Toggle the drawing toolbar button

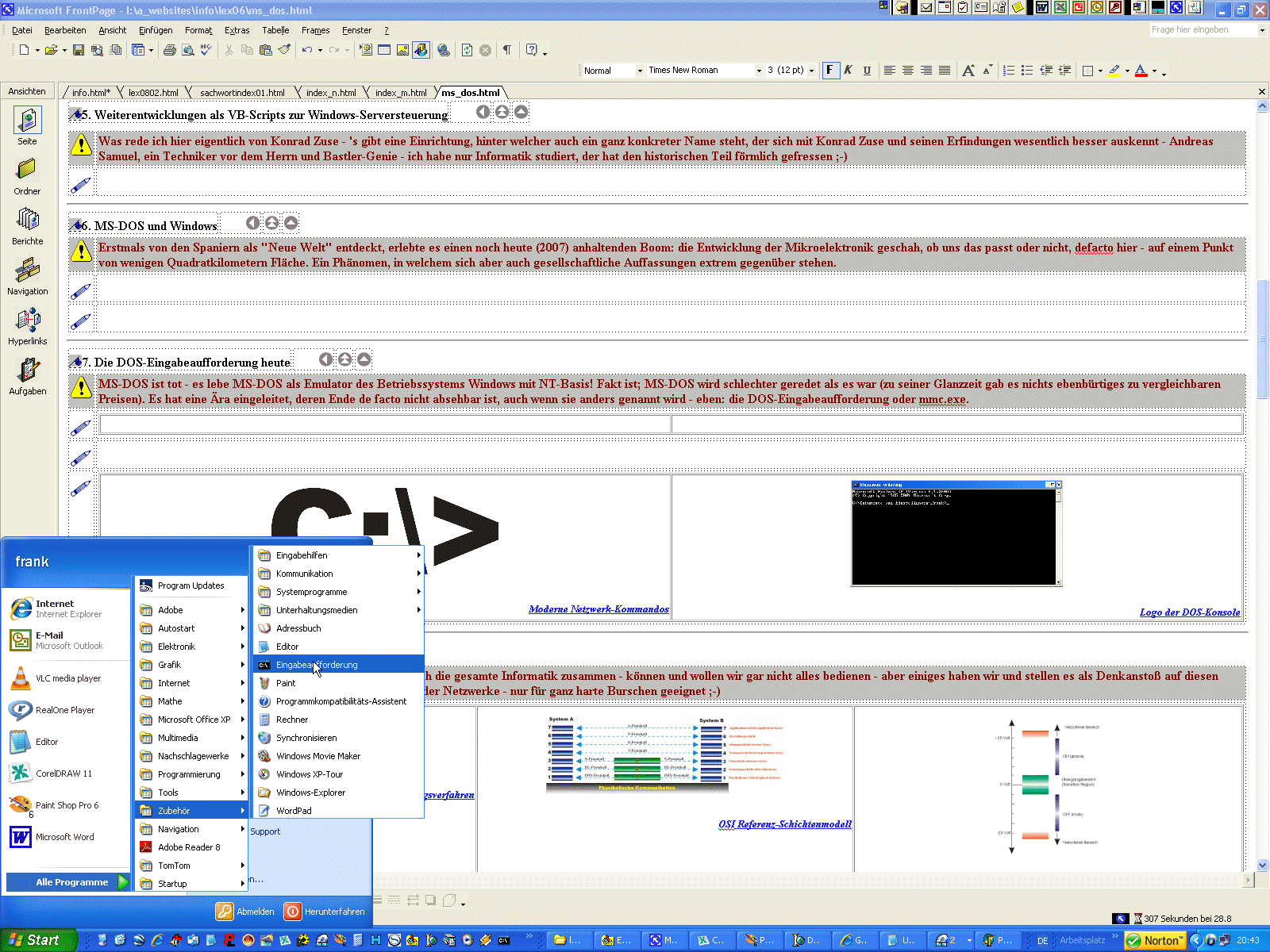pyautogui.click(x=421, y=50)
